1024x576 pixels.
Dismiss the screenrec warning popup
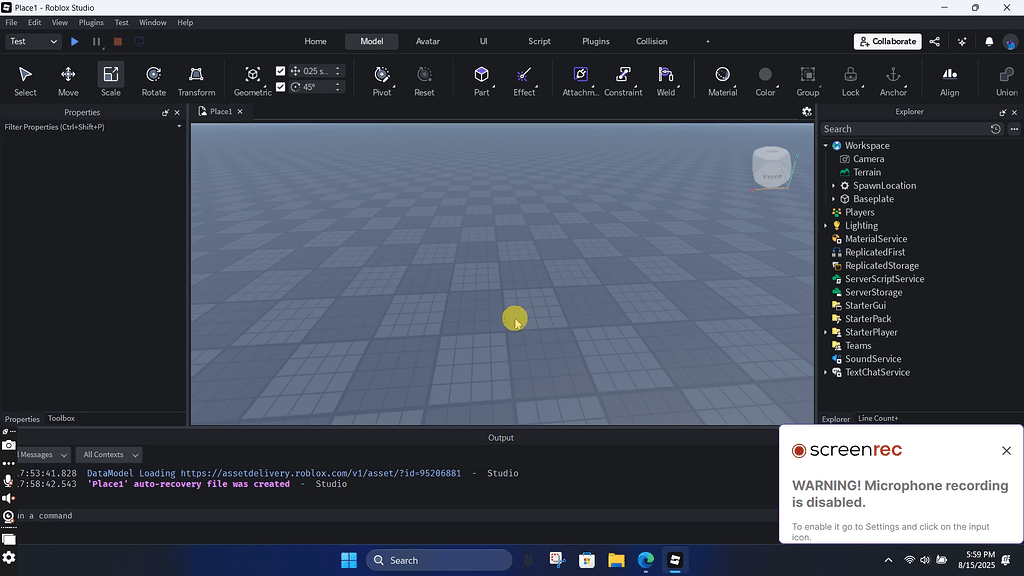point(1006,451)
